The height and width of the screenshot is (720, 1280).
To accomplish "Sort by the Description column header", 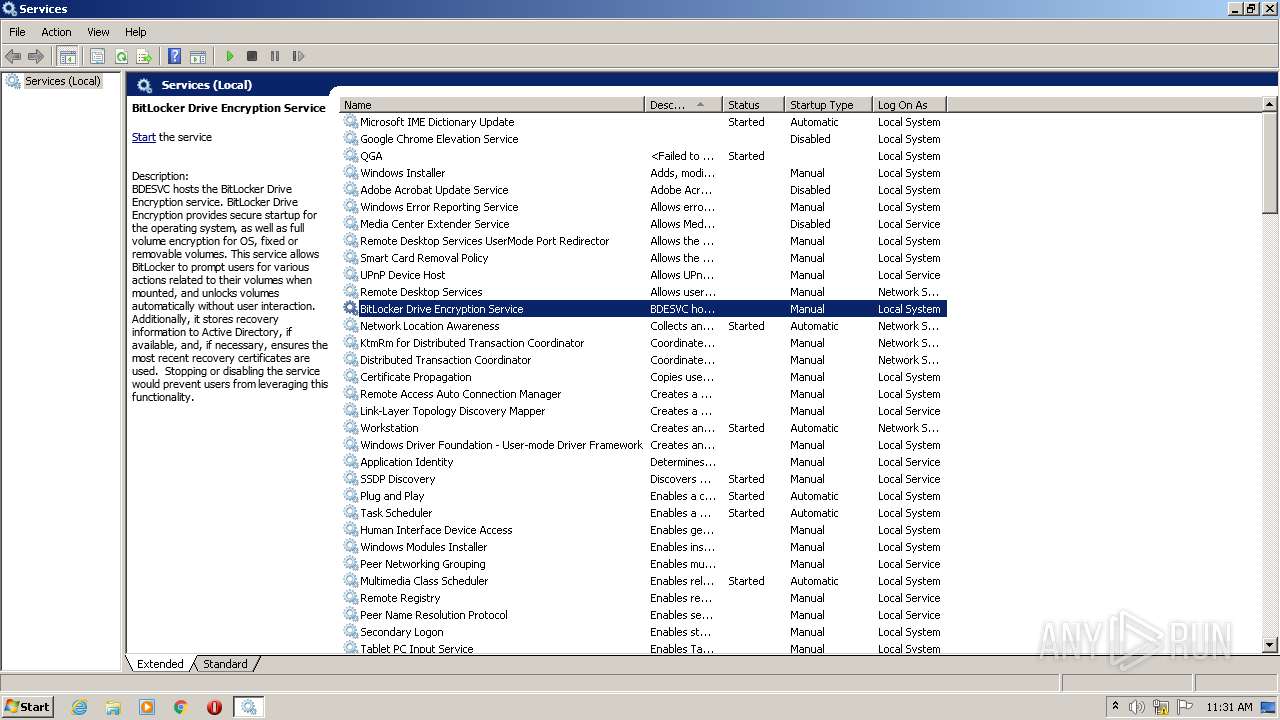I will pos(683,105).
